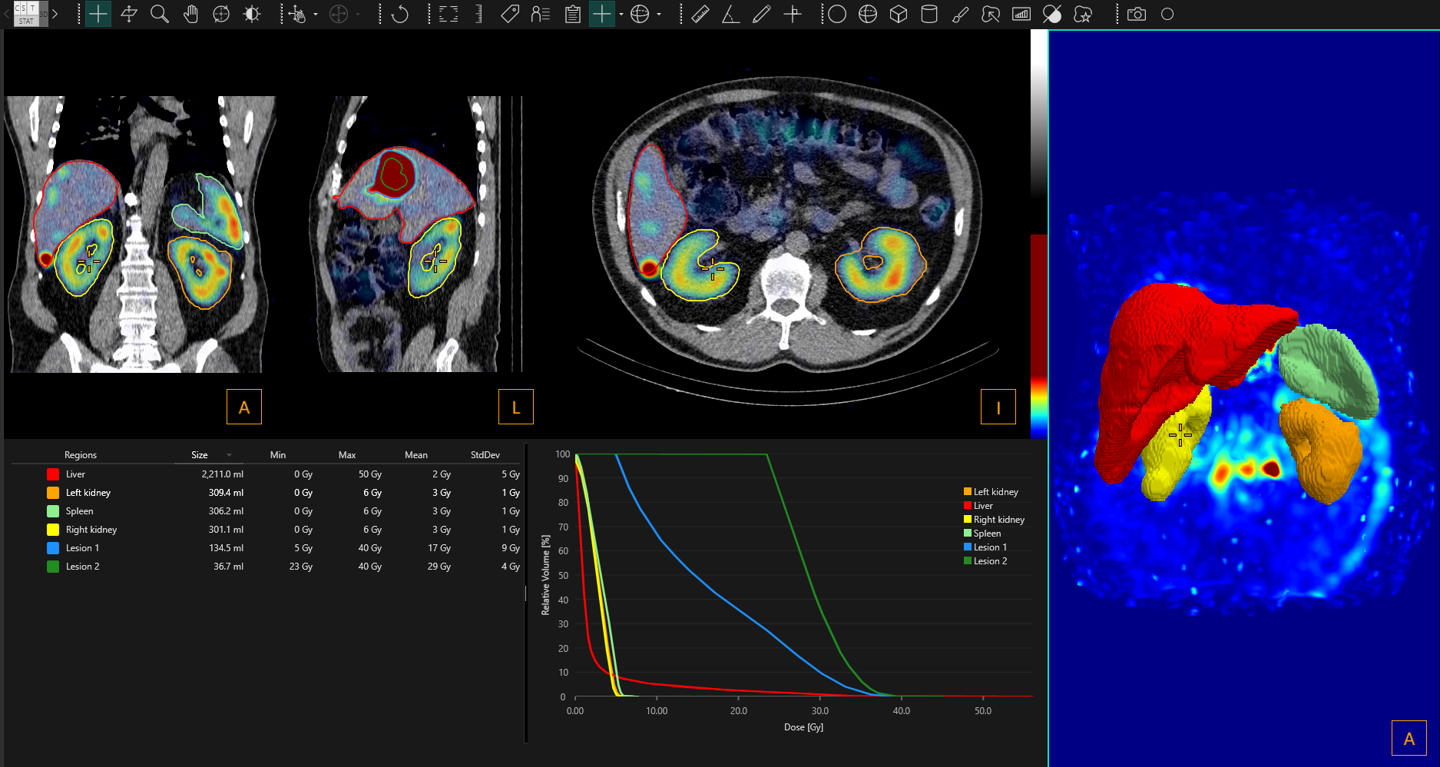Select the Lesion 1 row in regions table

point(82,548)
